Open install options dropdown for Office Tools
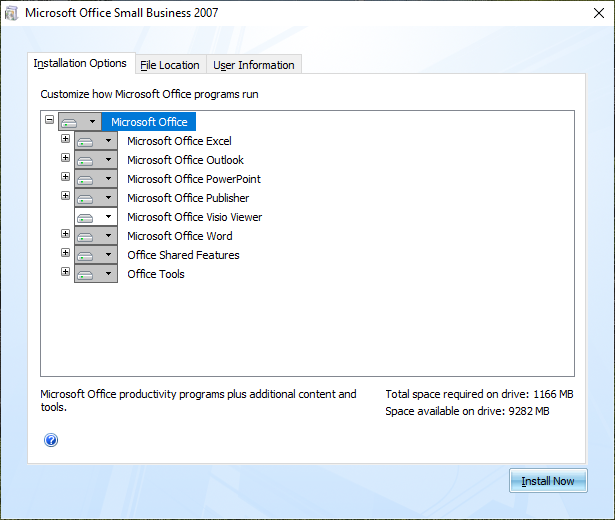The width and height of the screenshot is (615, 520). (x=96, y=274)
